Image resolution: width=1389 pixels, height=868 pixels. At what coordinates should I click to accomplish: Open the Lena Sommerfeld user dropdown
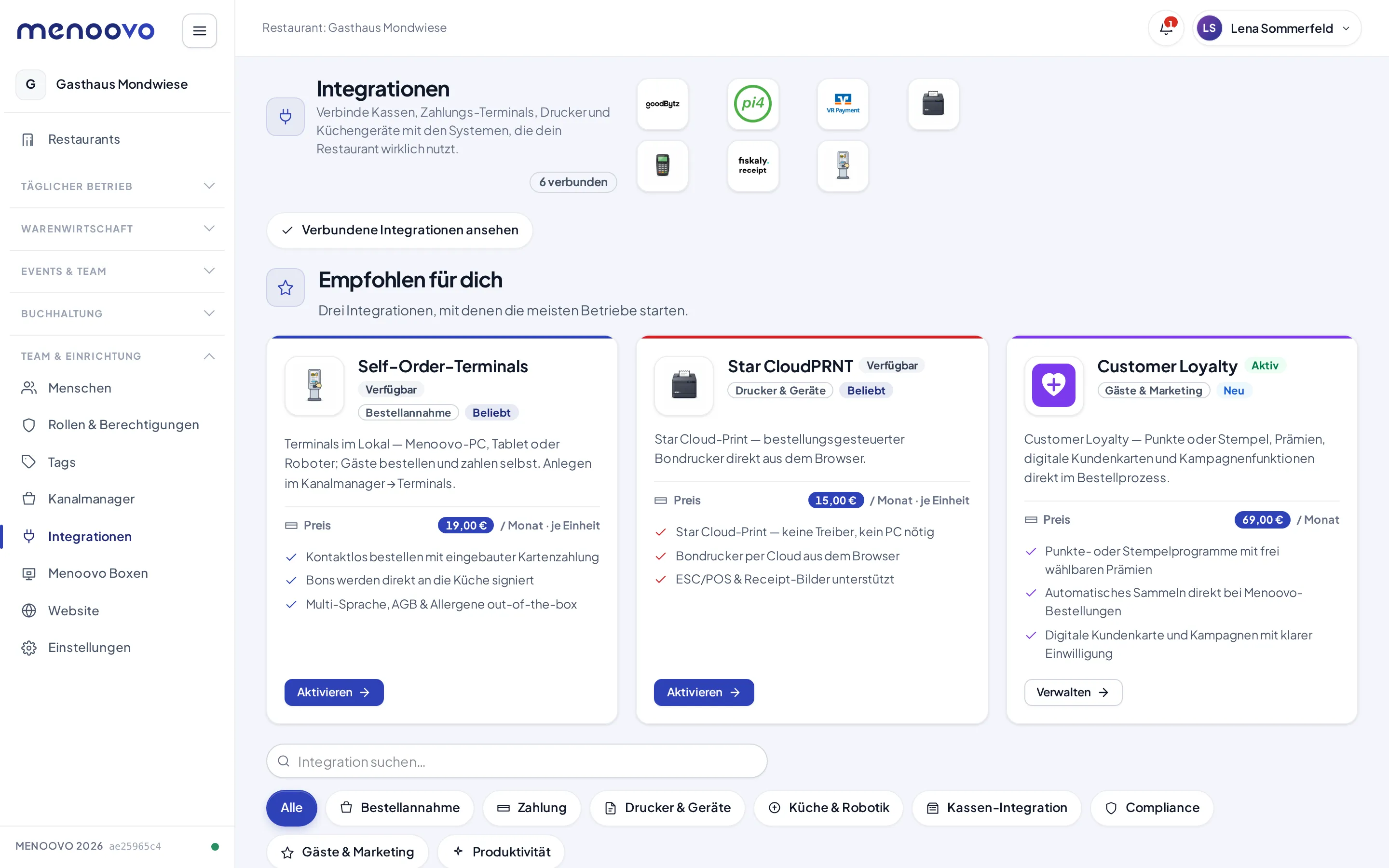pyautogui.click(x=1277, y=28)
